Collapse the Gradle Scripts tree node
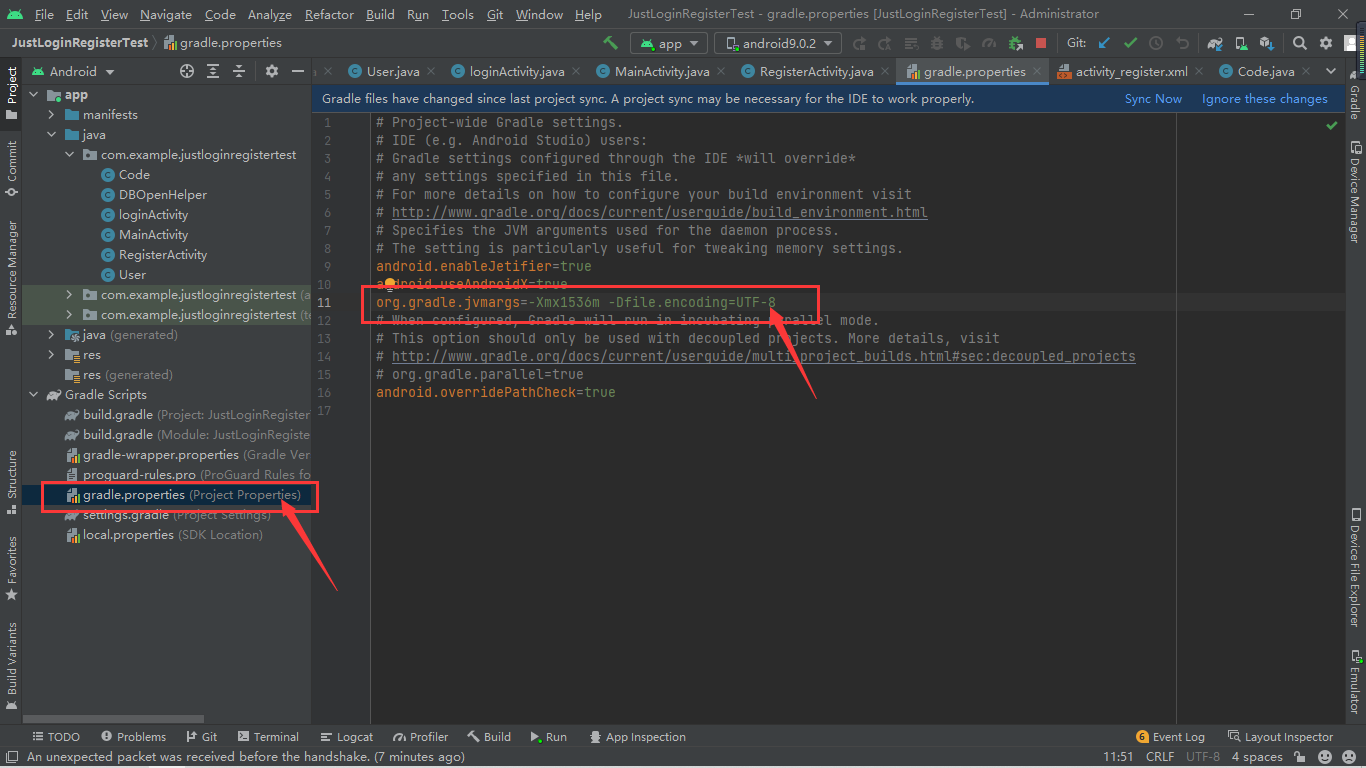 point(33,394)
